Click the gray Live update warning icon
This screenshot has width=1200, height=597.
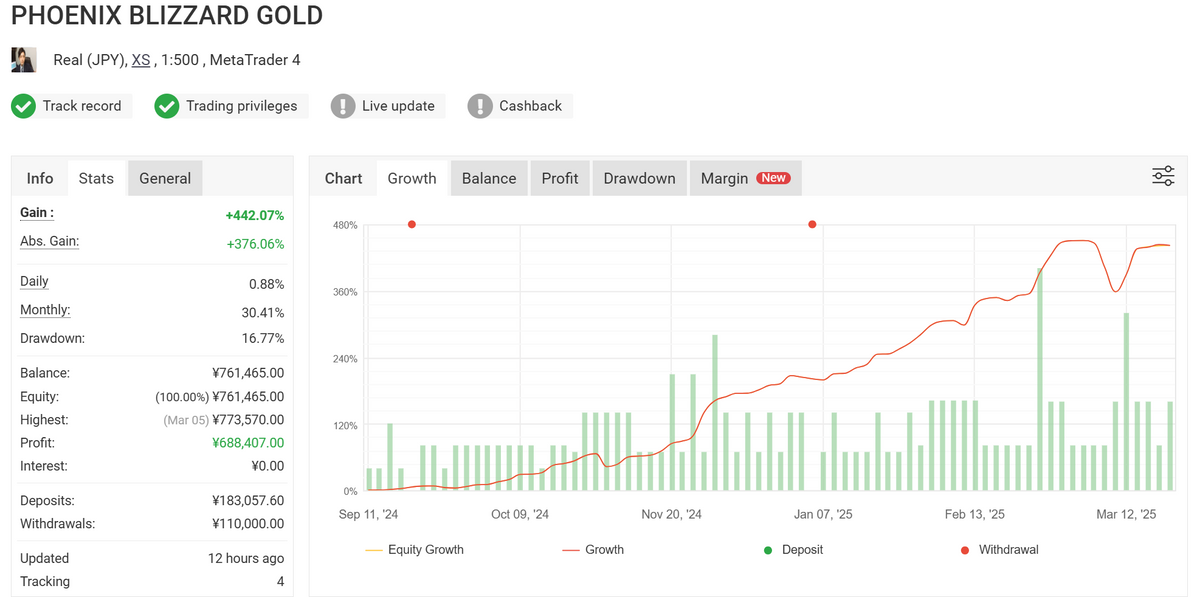pyautogui.click(x=343, y=106)
